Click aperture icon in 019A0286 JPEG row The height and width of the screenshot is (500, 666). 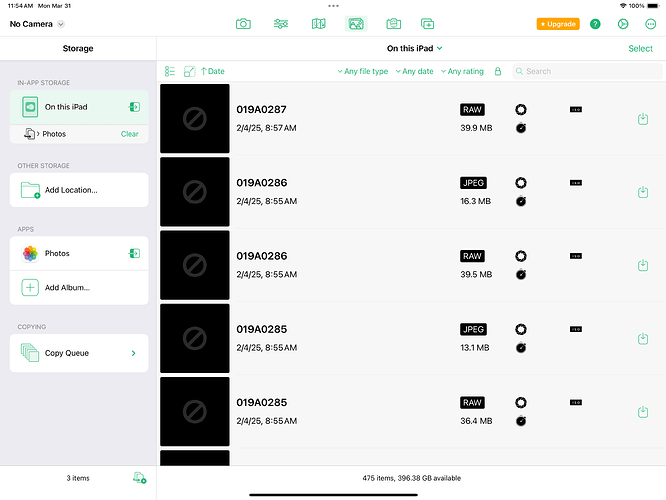(521, 183)
